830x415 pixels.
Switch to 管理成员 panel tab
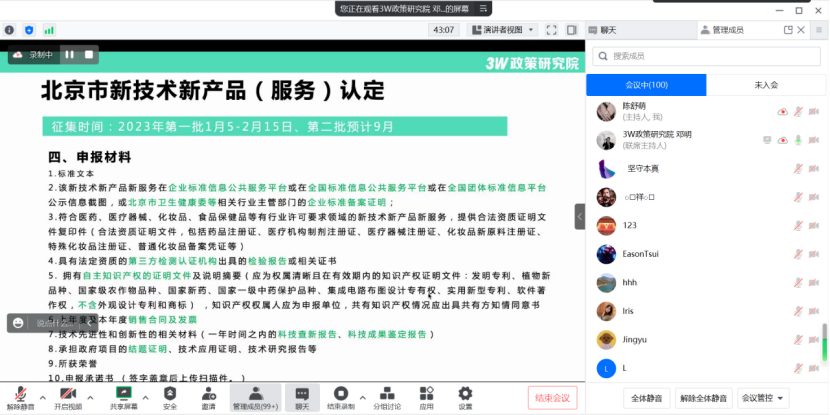722,30
